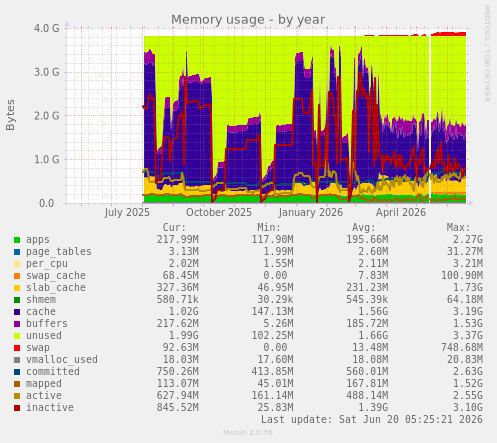This screenshot has height=443, width=497.
Task: Click the April 2026 axis label
Action: click(x=401, y=213)
